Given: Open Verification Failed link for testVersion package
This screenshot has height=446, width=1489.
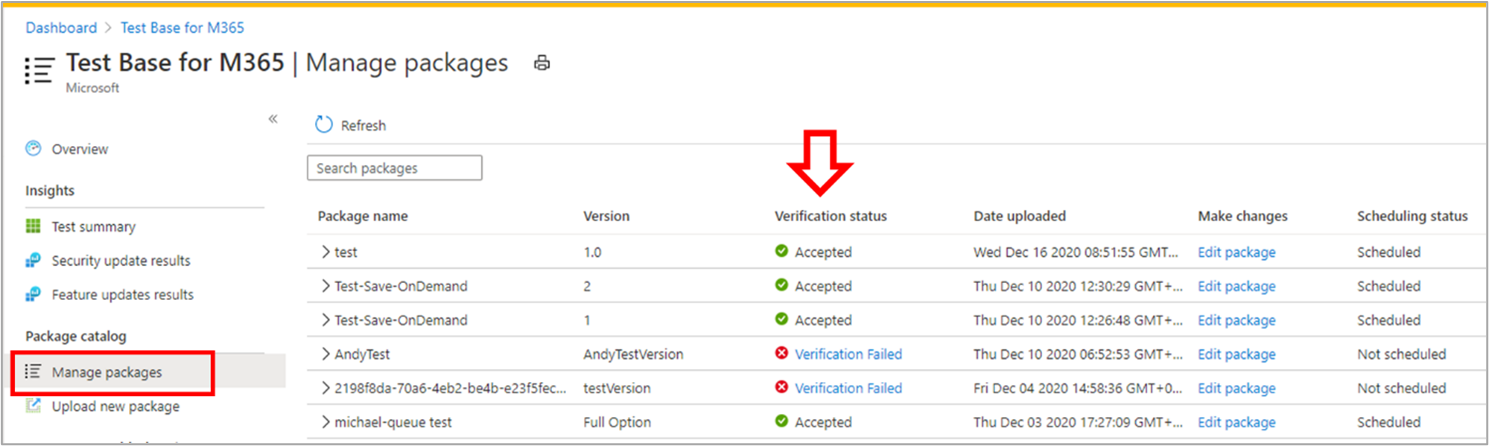Looking at the screenshot, I should (848, 388).
